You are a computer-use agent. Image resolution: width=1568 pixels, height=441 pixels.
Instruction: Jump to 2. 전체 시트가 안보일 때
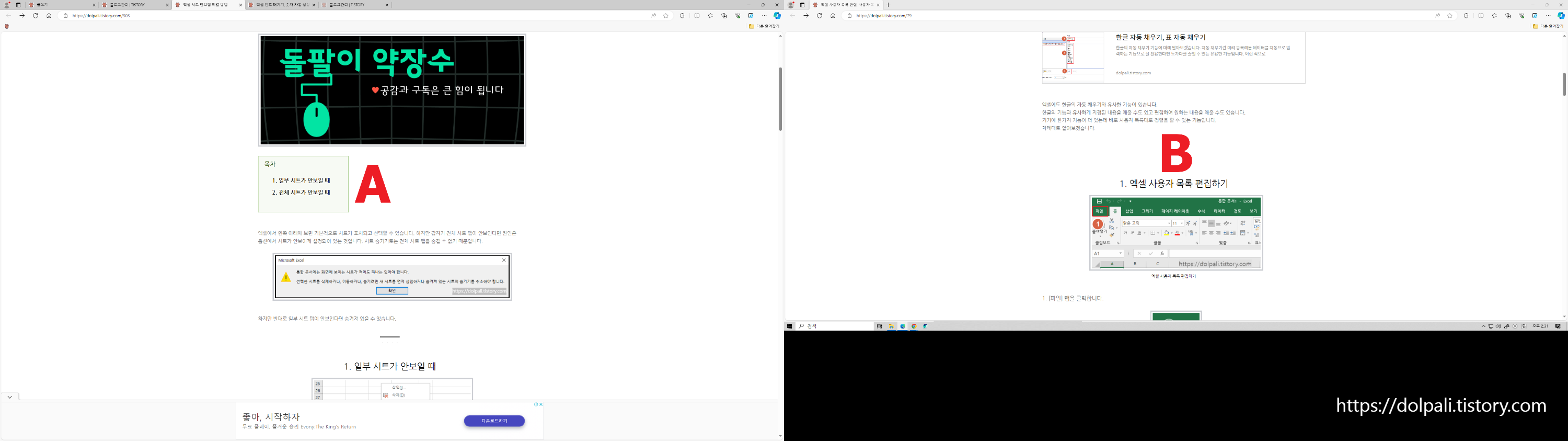(x=301, y=193)
